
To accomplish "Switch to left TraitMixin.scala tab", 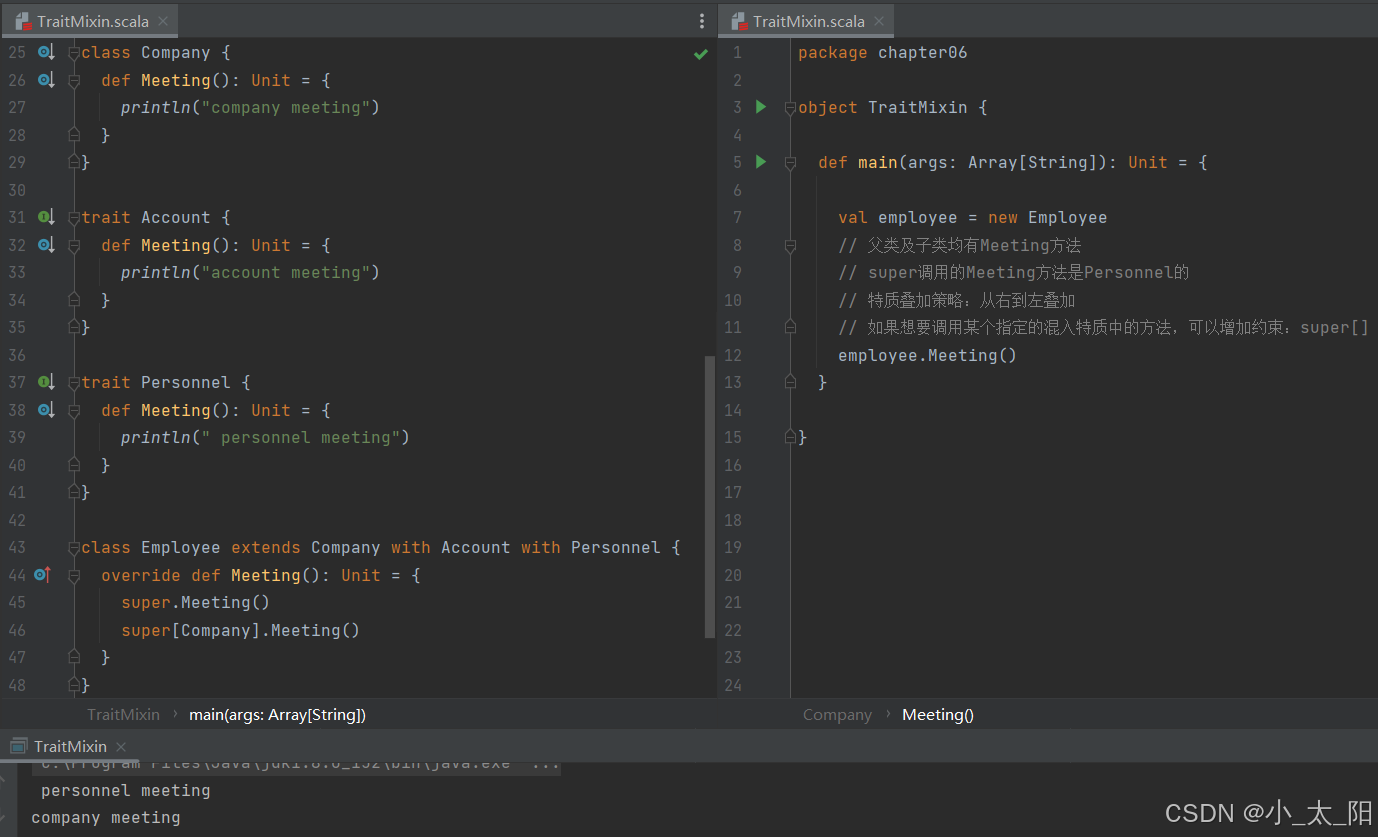I will click(91, 21).
